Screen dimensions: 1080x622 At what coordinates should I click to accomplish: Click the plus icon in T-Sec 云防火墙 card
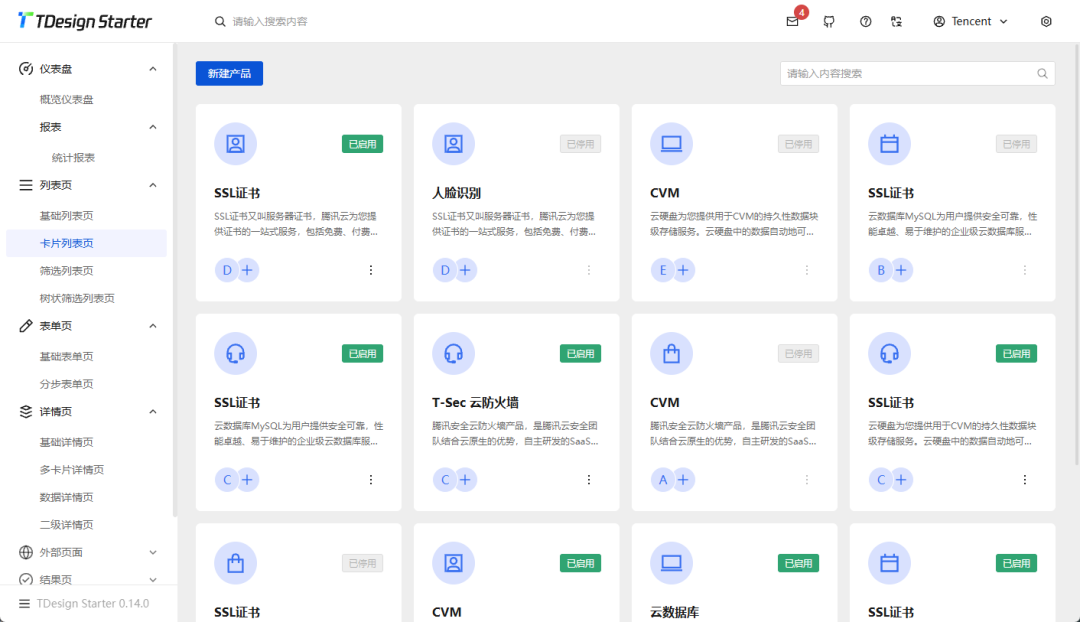point(466,479)
